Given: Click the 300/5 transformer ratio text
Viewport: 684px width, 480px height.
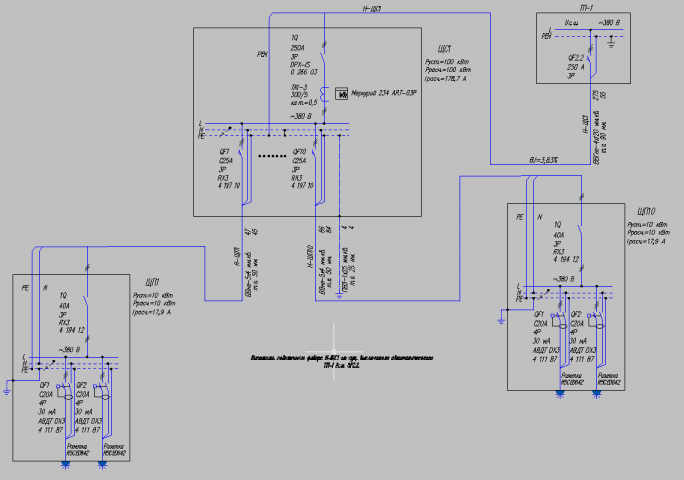Looking at the screenshot, I should point(299,95).
